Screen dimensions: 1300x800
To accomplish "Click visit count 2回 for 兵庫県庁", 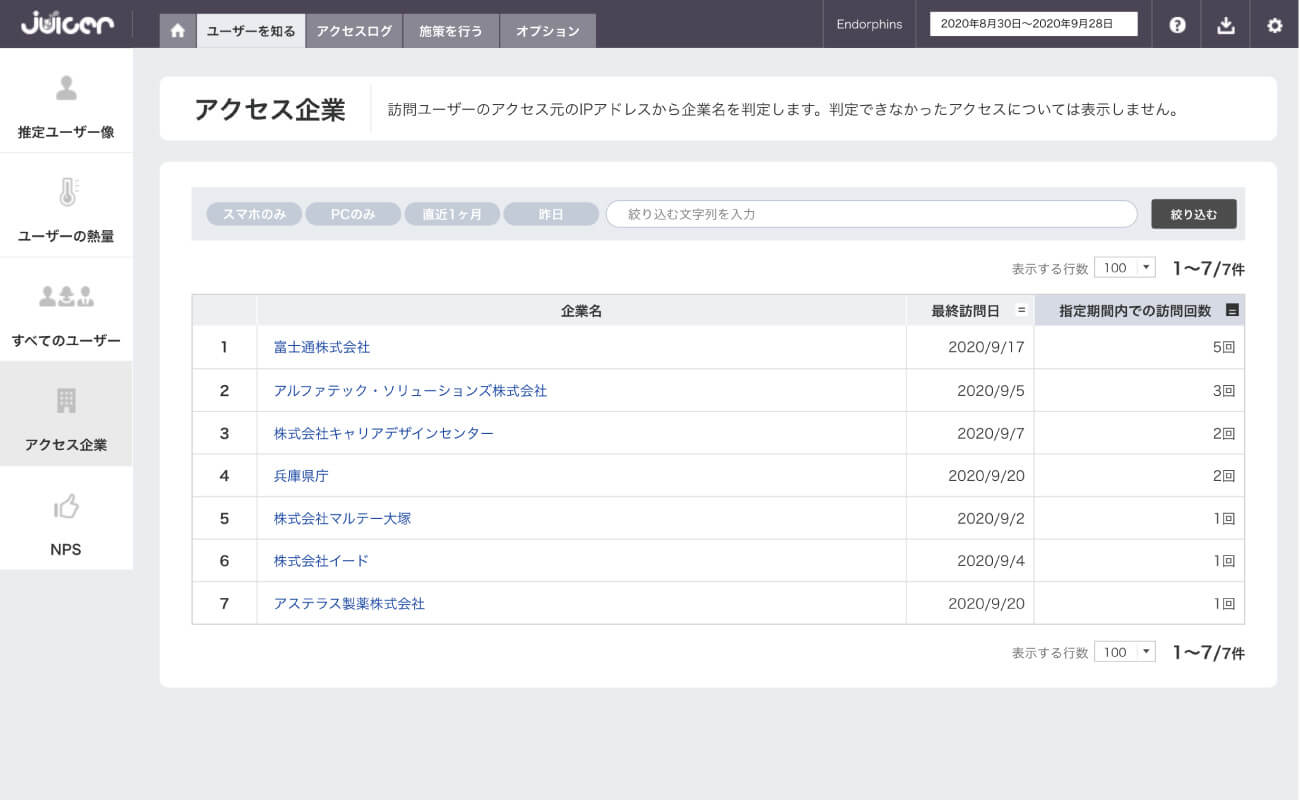I will coord(1224,476).
